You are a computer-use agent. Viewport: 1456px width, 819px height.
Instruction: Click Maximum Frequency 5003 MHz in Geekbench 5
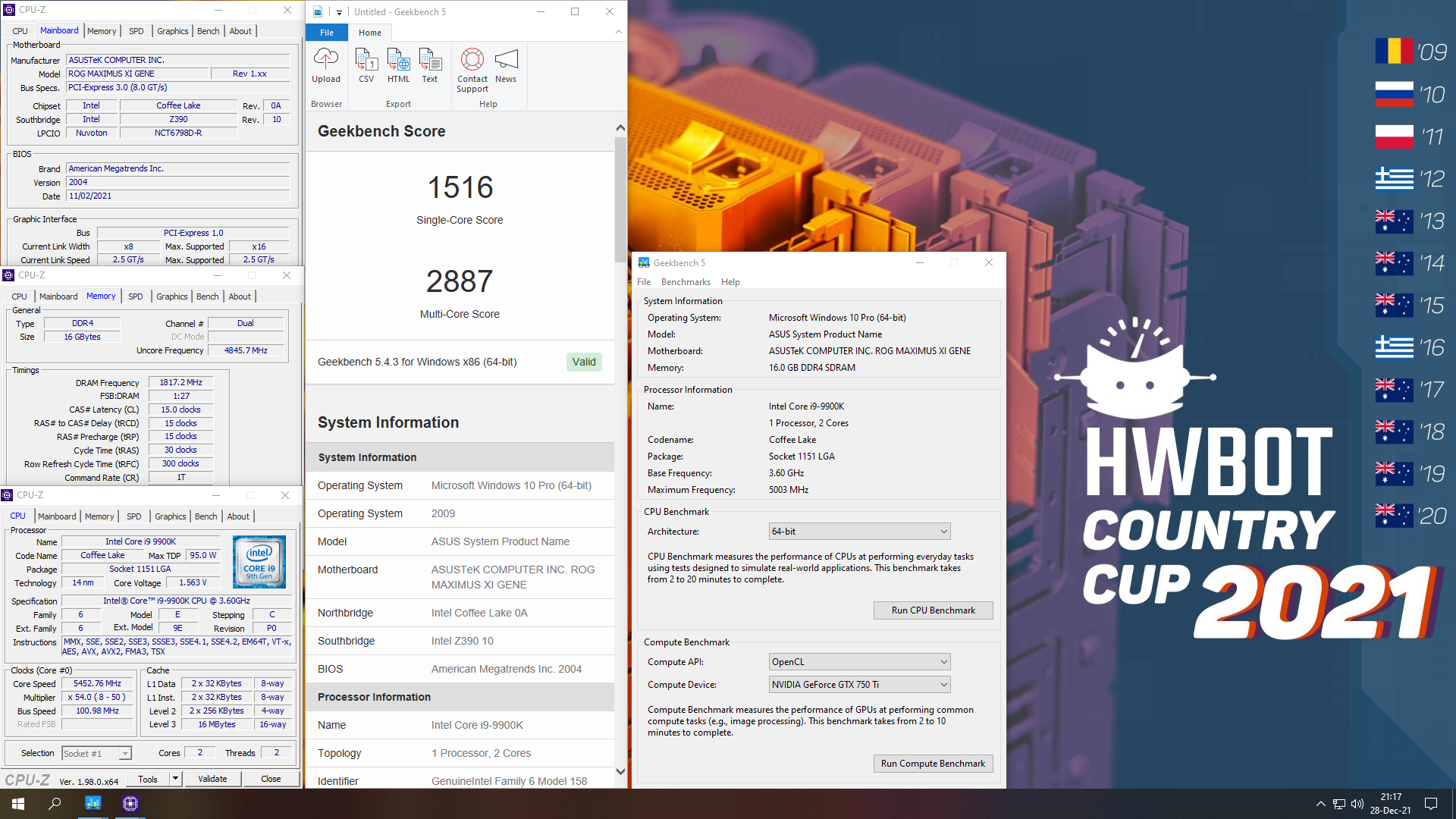coord(789,490)
